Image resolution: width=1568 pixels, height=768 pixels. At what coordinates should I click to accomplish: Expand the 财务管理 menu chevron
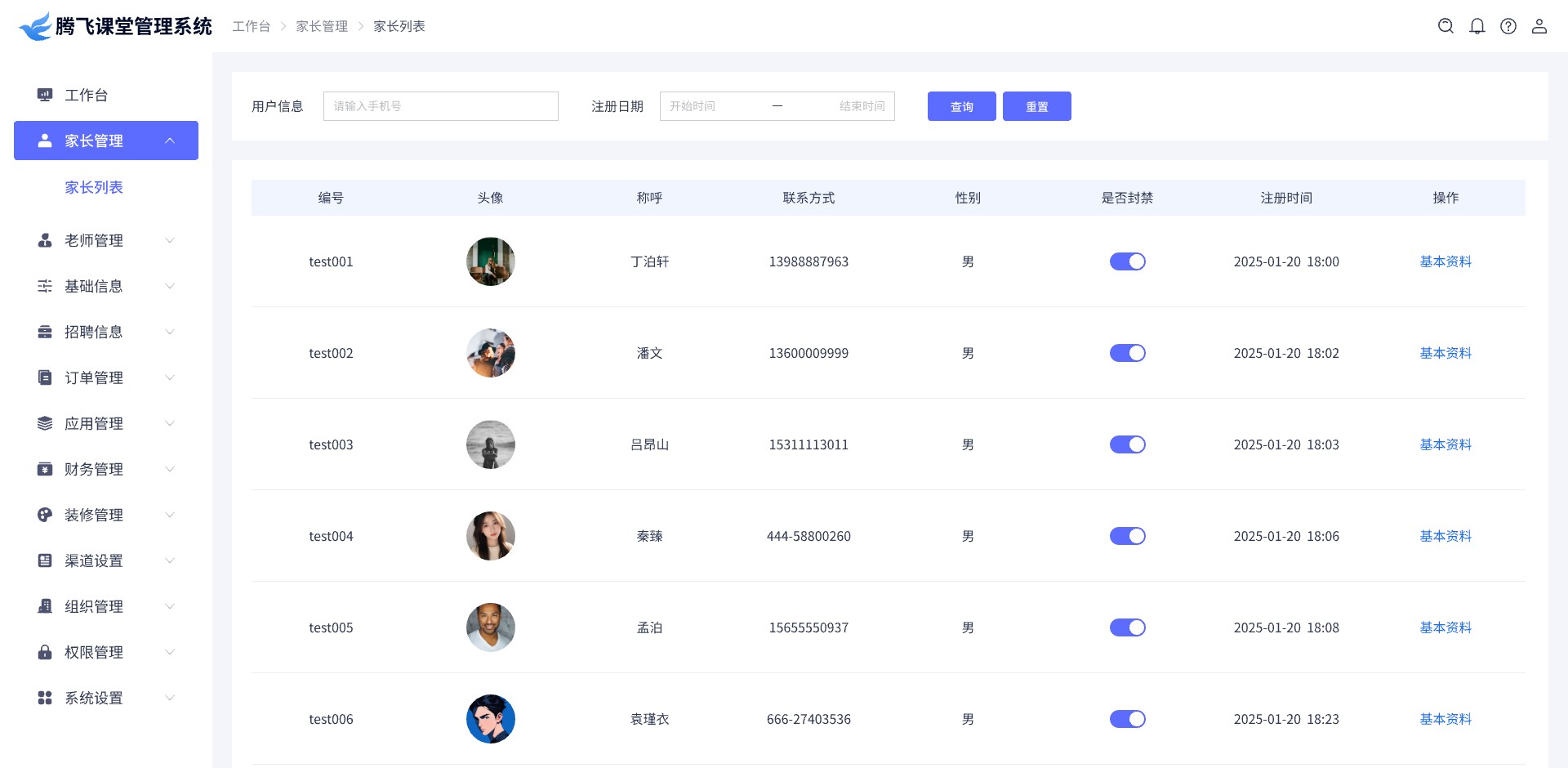click(170, 469)
